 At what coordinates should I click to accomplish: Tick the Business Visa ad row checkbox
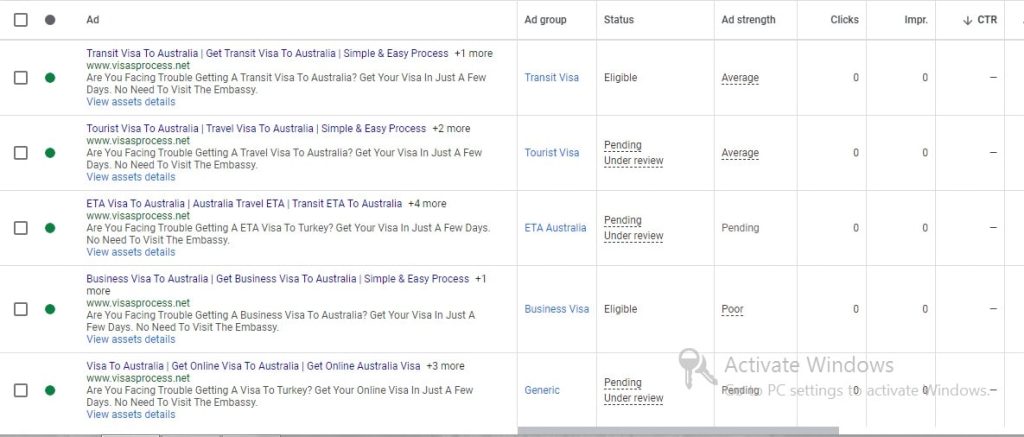coord(21,309)
